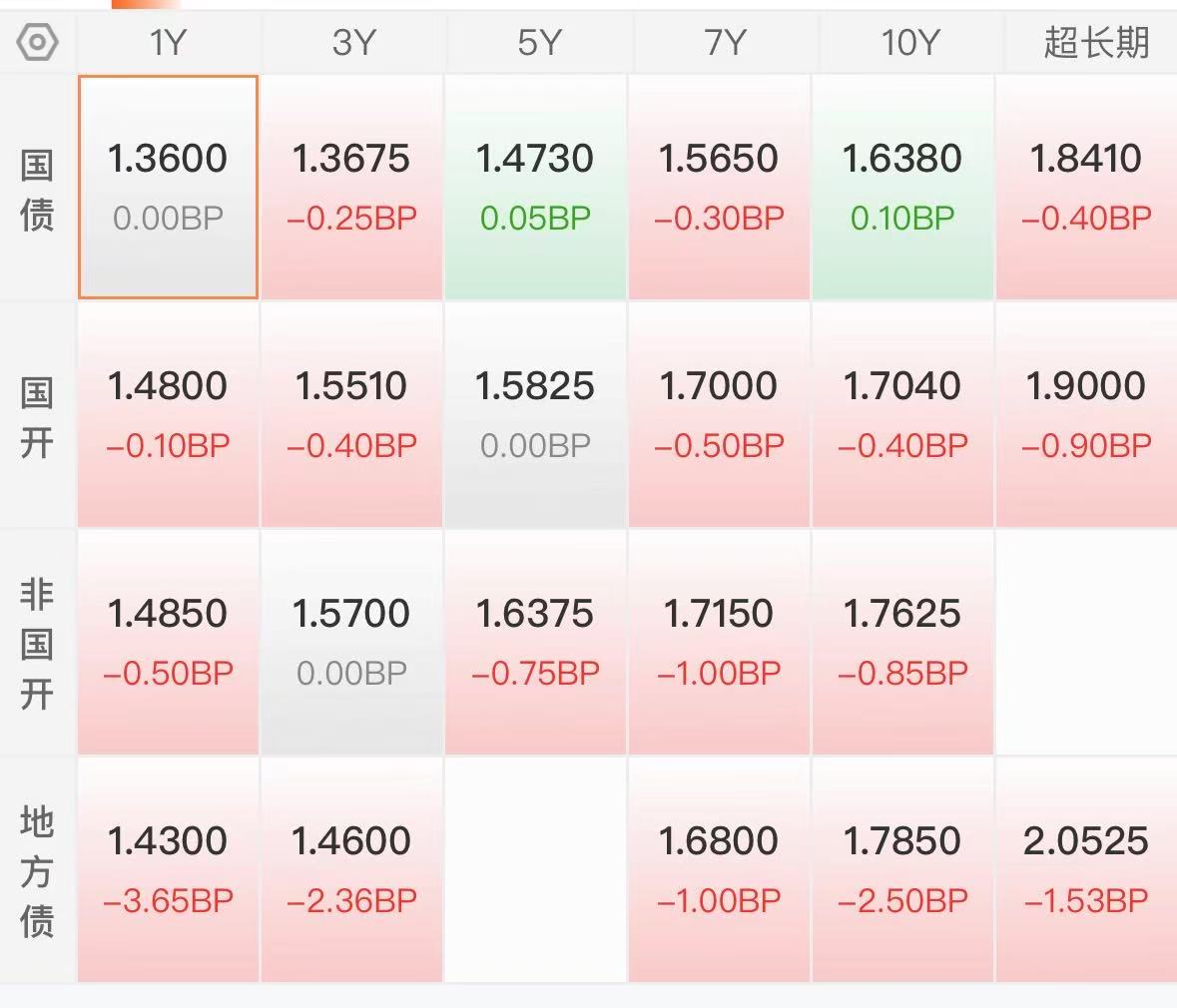Select the 5Y column header
Screen dimensions: 1177x1008
(539, 42)
